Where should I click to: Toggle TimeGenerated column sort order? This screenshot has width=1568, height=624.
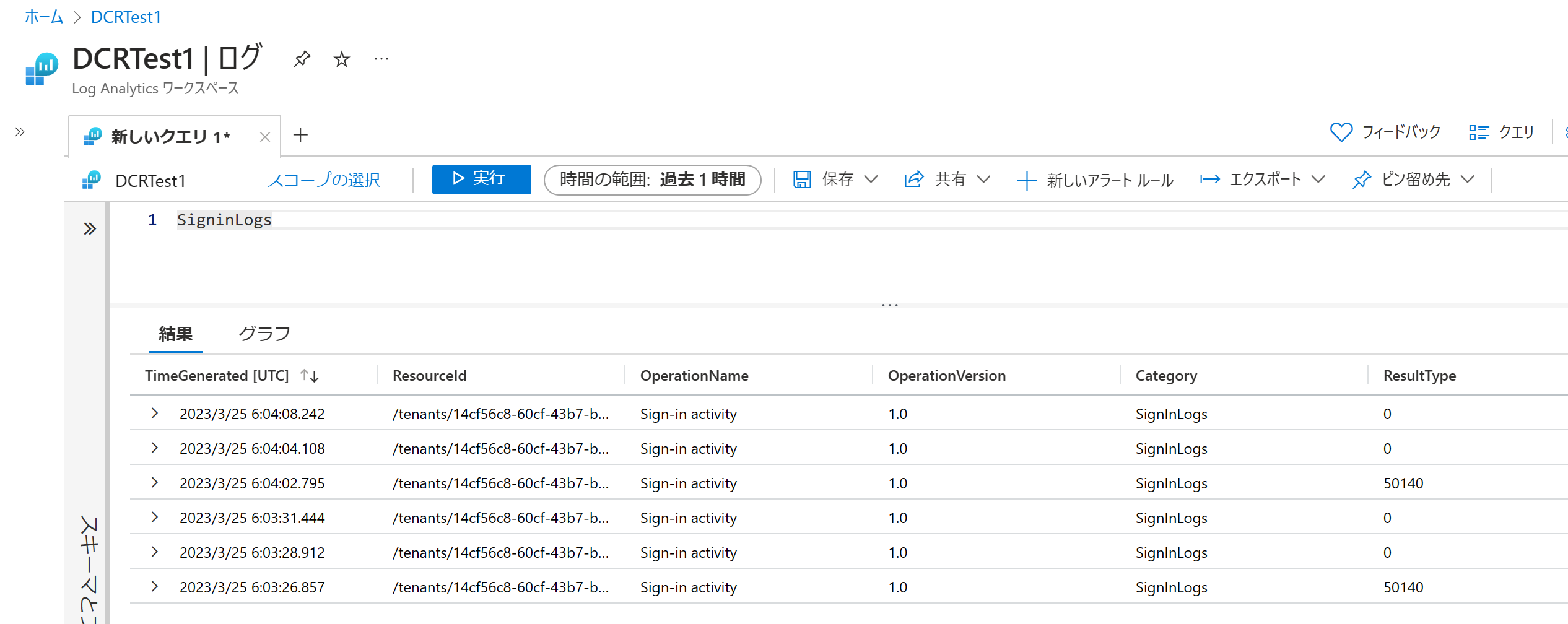pos(309,375)
